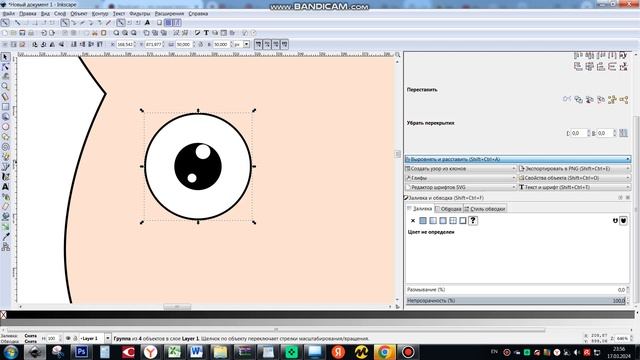Open Photoshop from the taskbar
The height and width of the screenshot is (360, 640).
pyautogui.click(x=81, y=352)
